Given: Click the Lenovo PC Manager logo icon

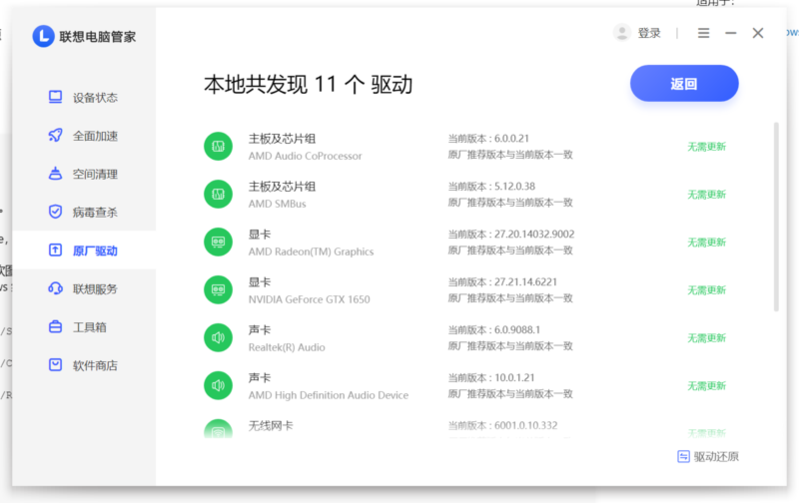Looking at the screenshot, I should [x=43, y=36].
